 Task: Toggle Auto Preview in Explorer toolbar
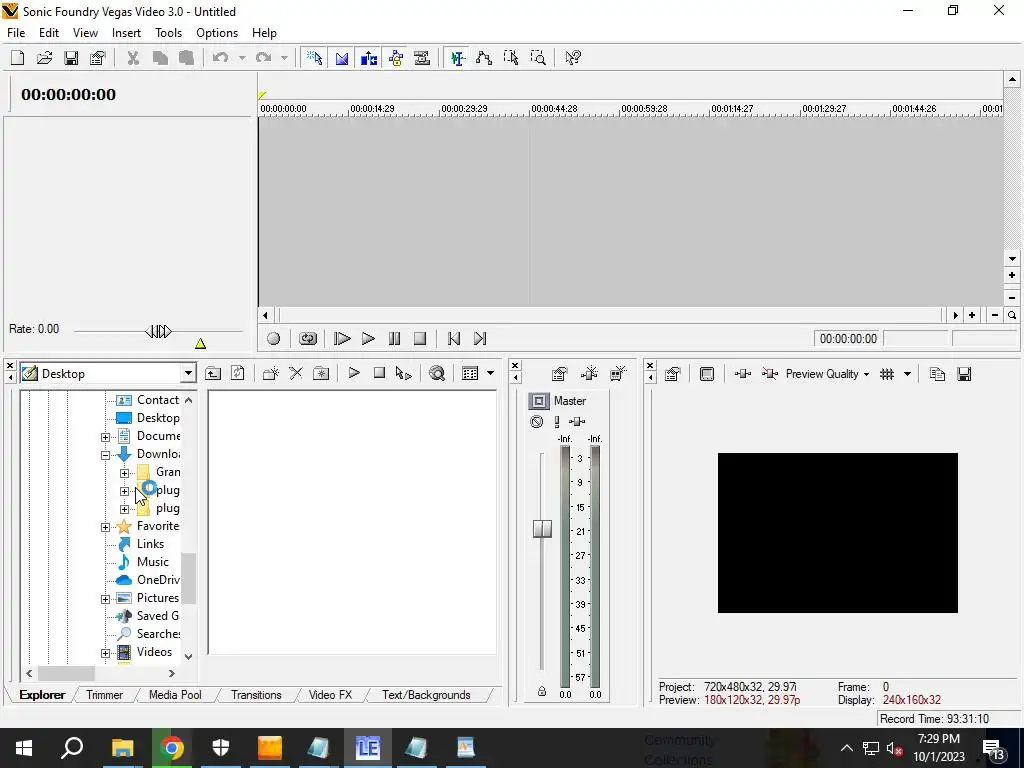(404, 374)
